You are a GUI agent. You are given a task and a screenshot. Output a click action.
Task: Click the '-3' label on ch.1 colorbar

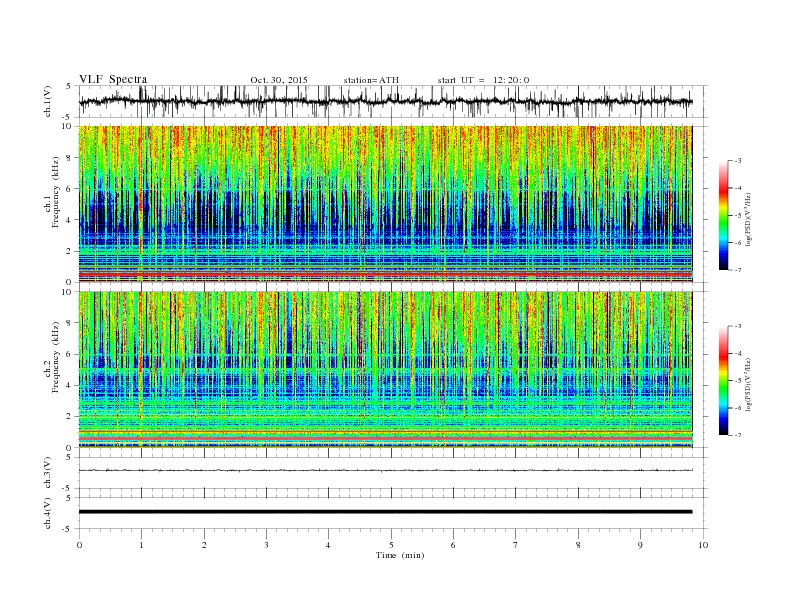pos(738,161)
